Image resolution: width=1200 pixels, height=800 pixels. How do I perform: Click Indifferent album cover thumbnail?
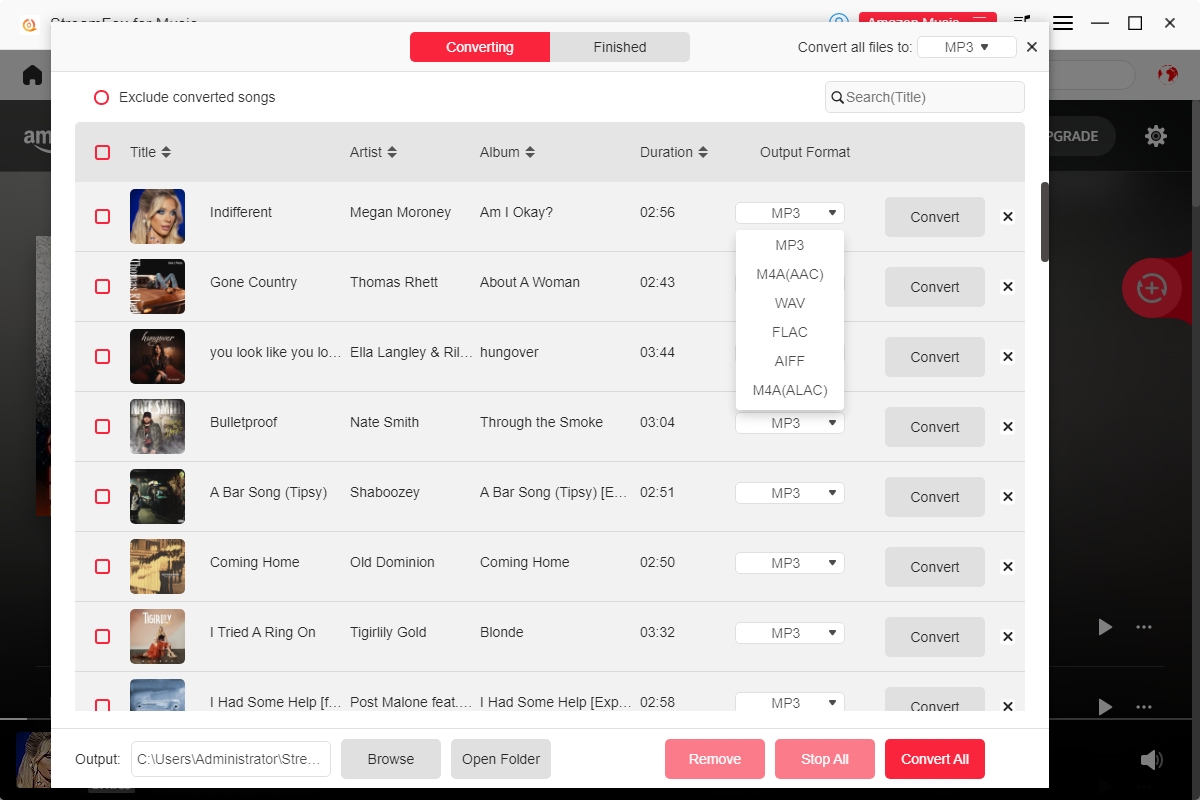pyautogui.click(x=157, y=216)
